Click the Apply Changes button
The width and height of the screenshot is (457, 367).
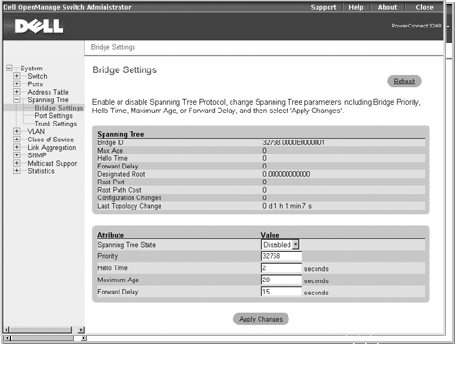(x=261, y=319)
